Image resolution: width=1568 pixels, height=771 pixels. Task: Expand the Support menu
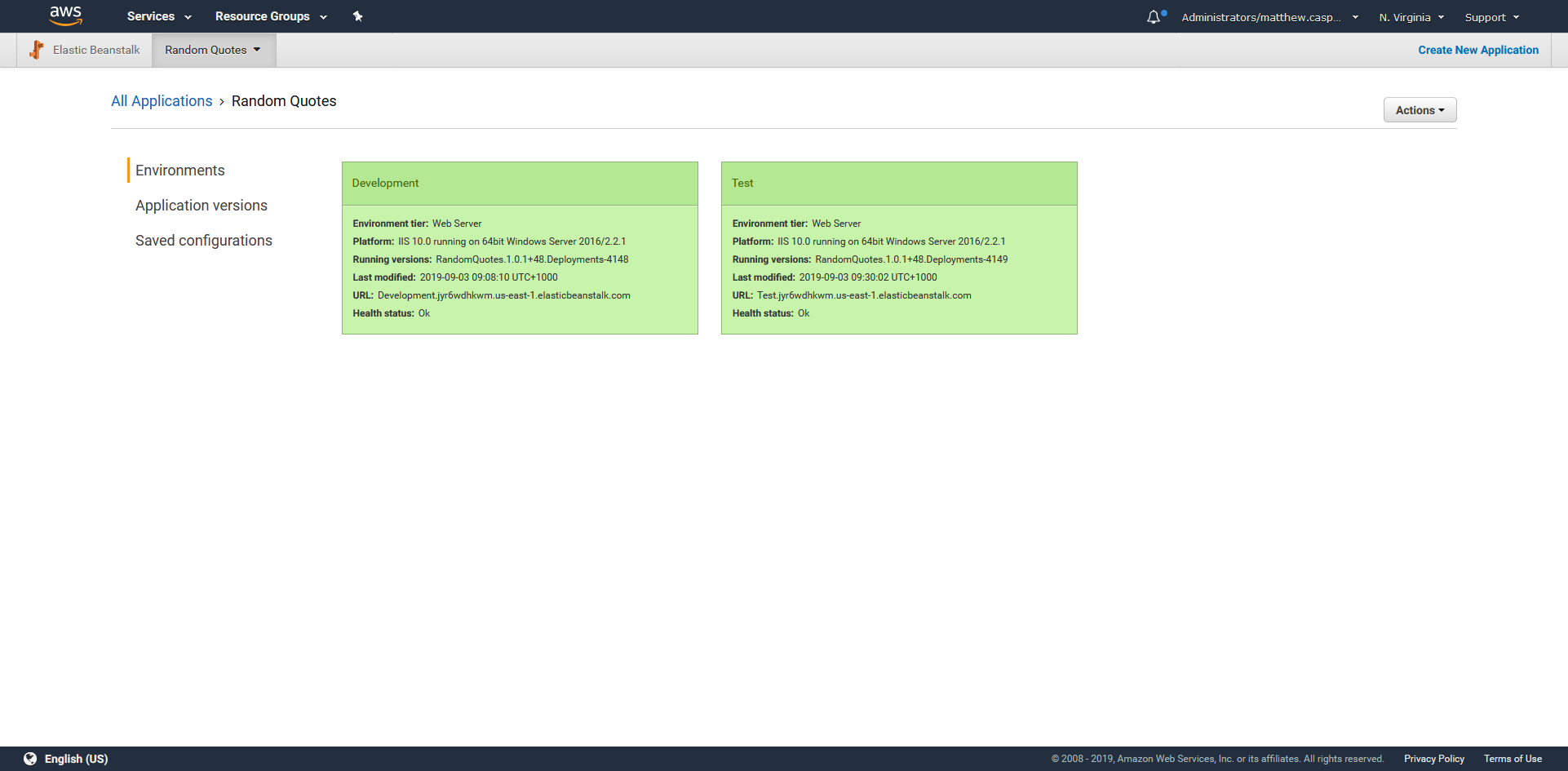click(x=1492, y=17)
